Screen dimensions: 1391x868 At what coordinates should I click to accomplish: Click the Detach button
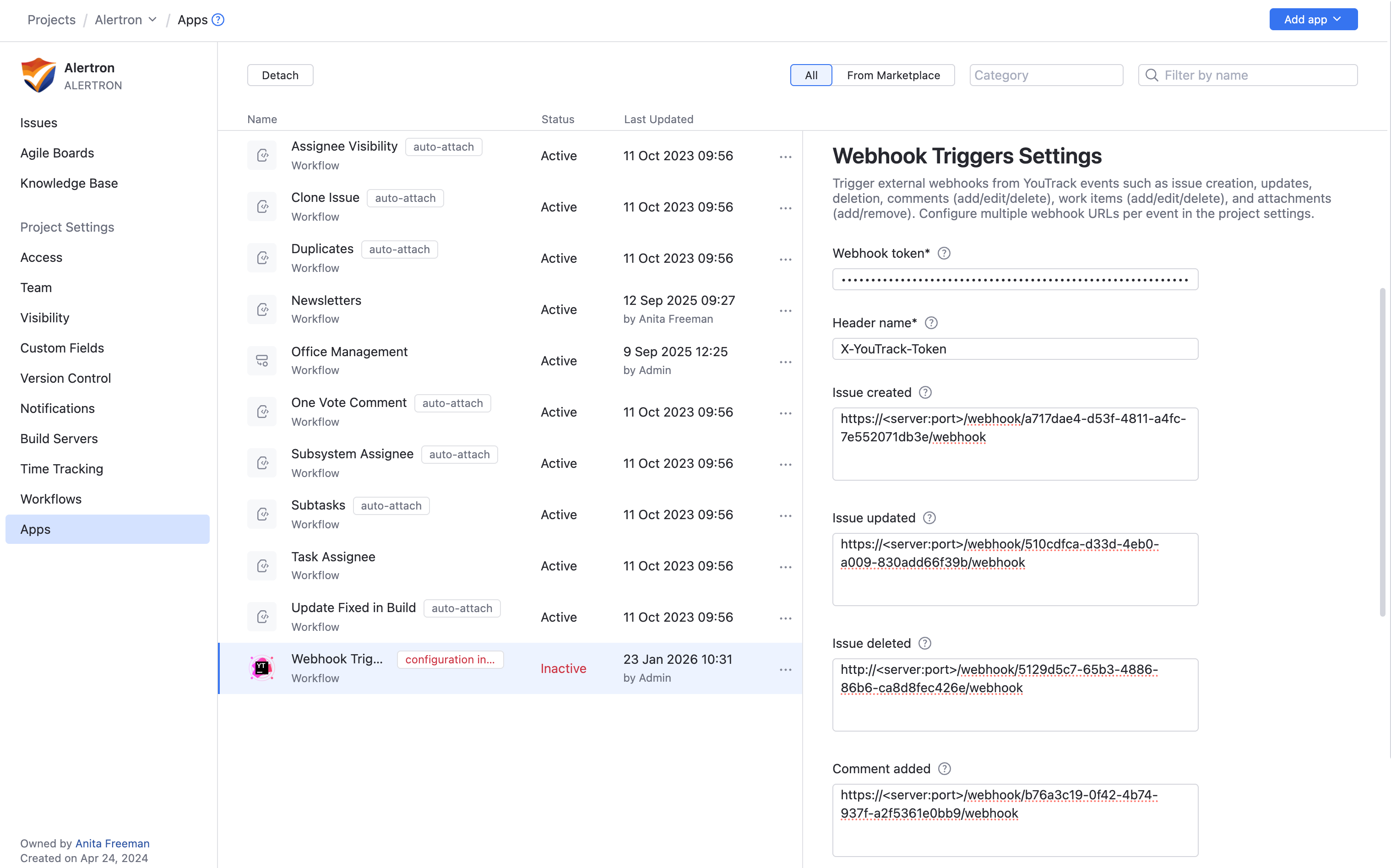pyautogui.click(x=280, y=75)
